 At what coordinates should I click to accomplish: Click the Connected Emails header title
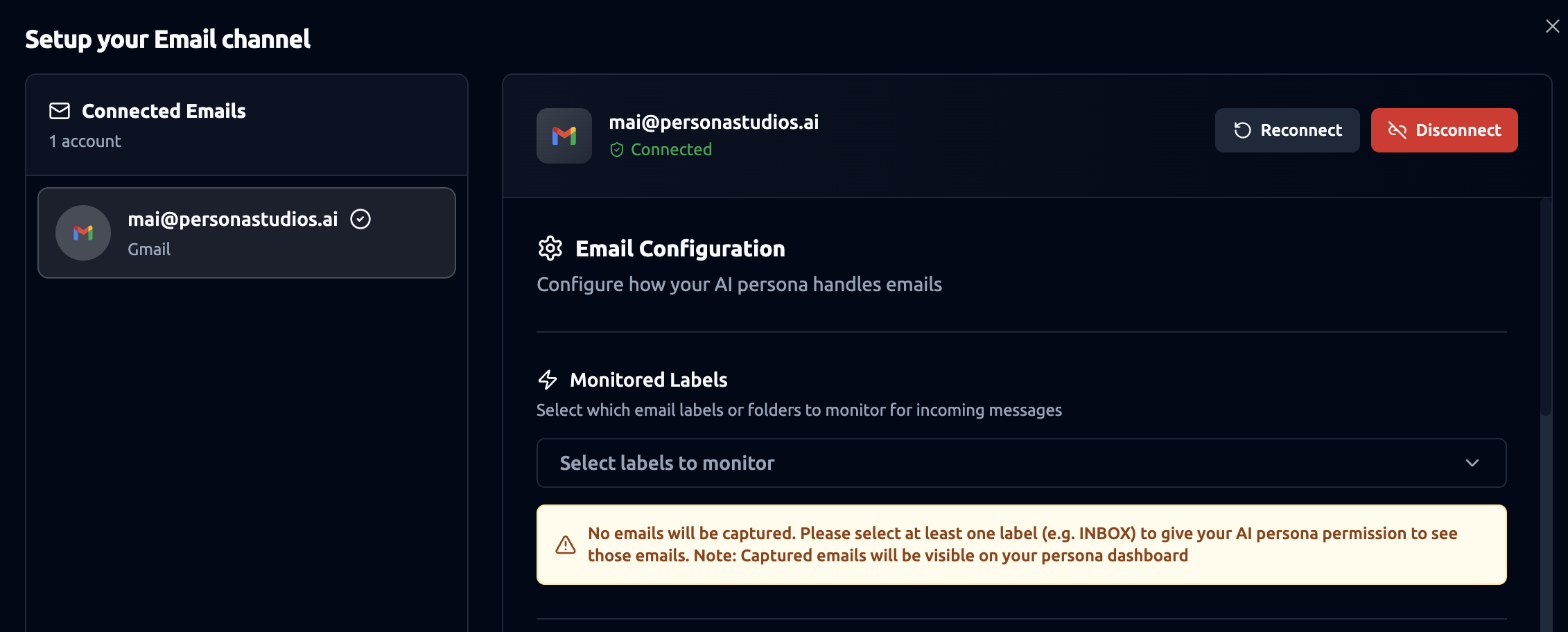(x=164, y=111)
